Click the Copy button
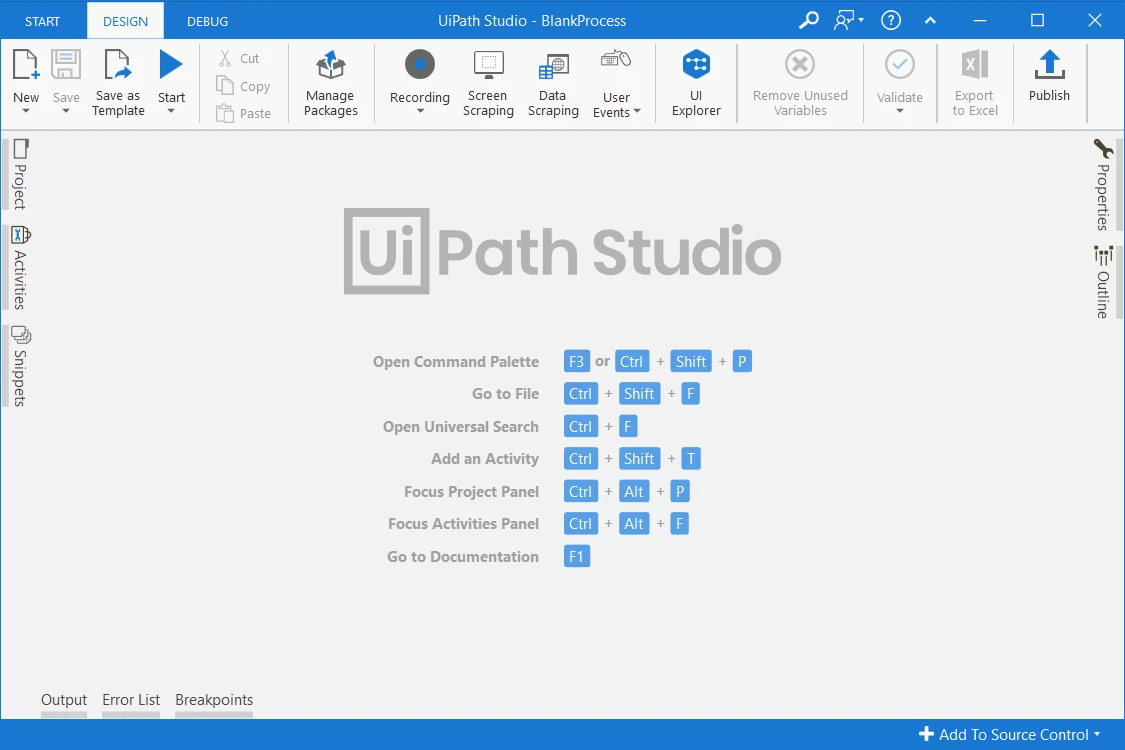Viewport: 1125px width, 750px height. coord(244,86)
